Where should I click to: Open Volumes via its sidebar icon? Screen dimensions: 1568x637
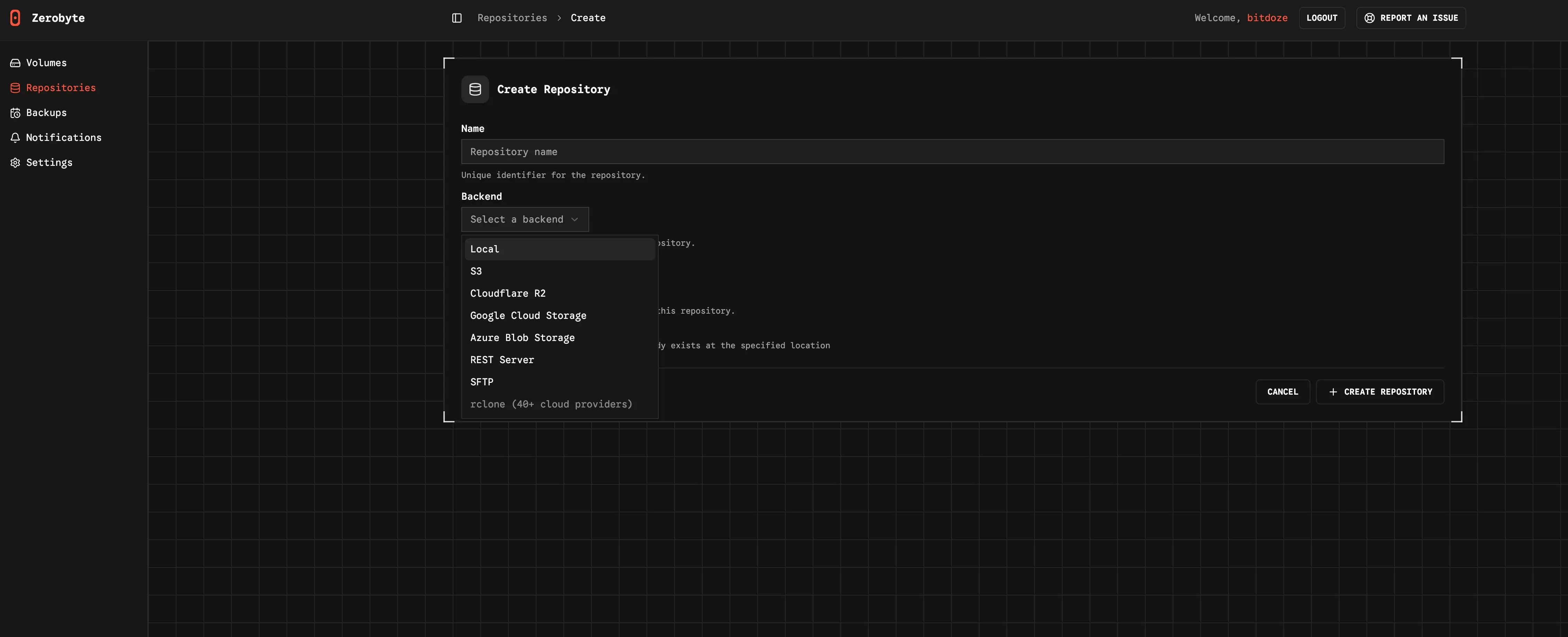tap(15, 62)
